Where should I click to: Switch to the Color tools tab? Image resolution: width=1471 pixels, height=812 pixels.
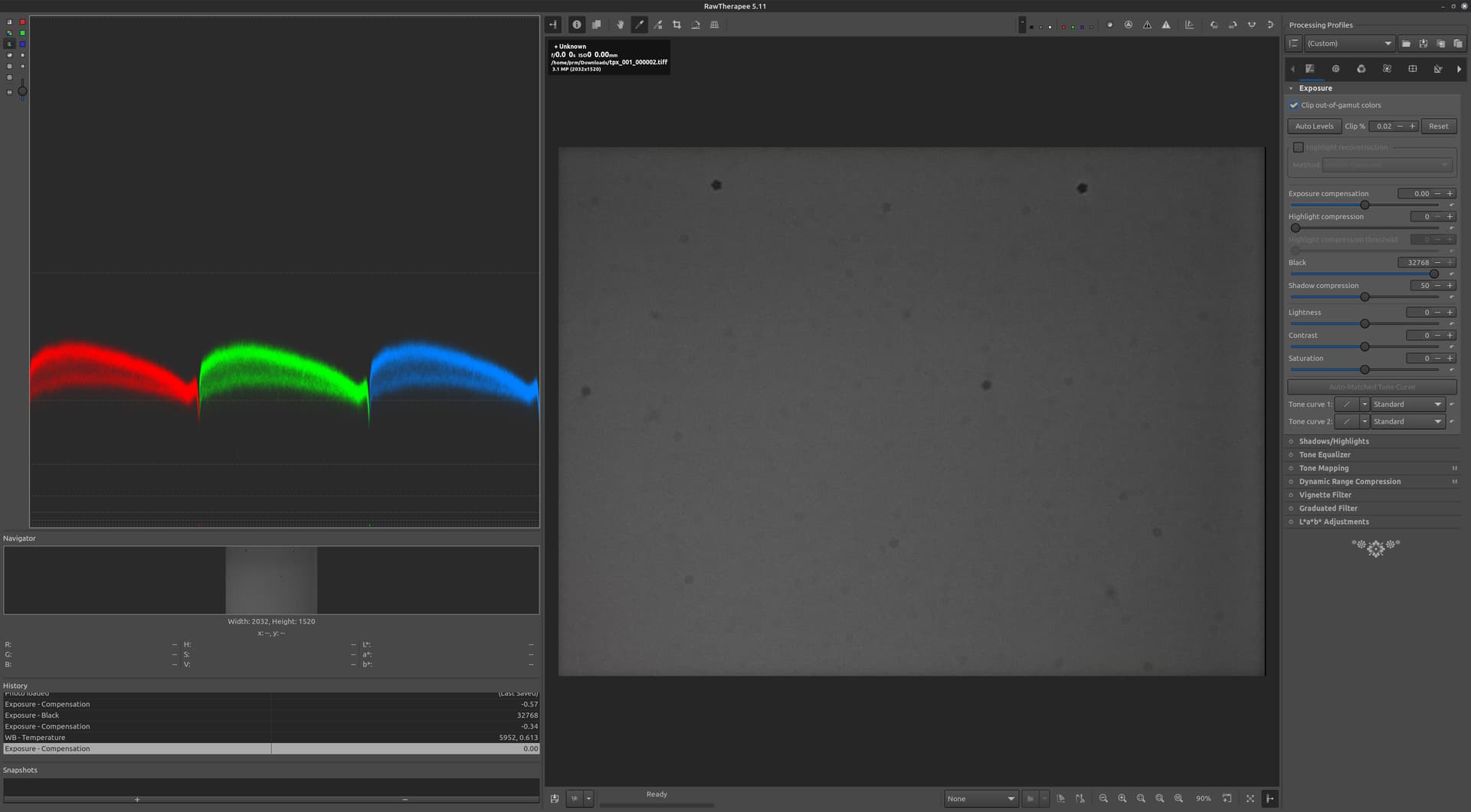click(x=1361, y=69)
